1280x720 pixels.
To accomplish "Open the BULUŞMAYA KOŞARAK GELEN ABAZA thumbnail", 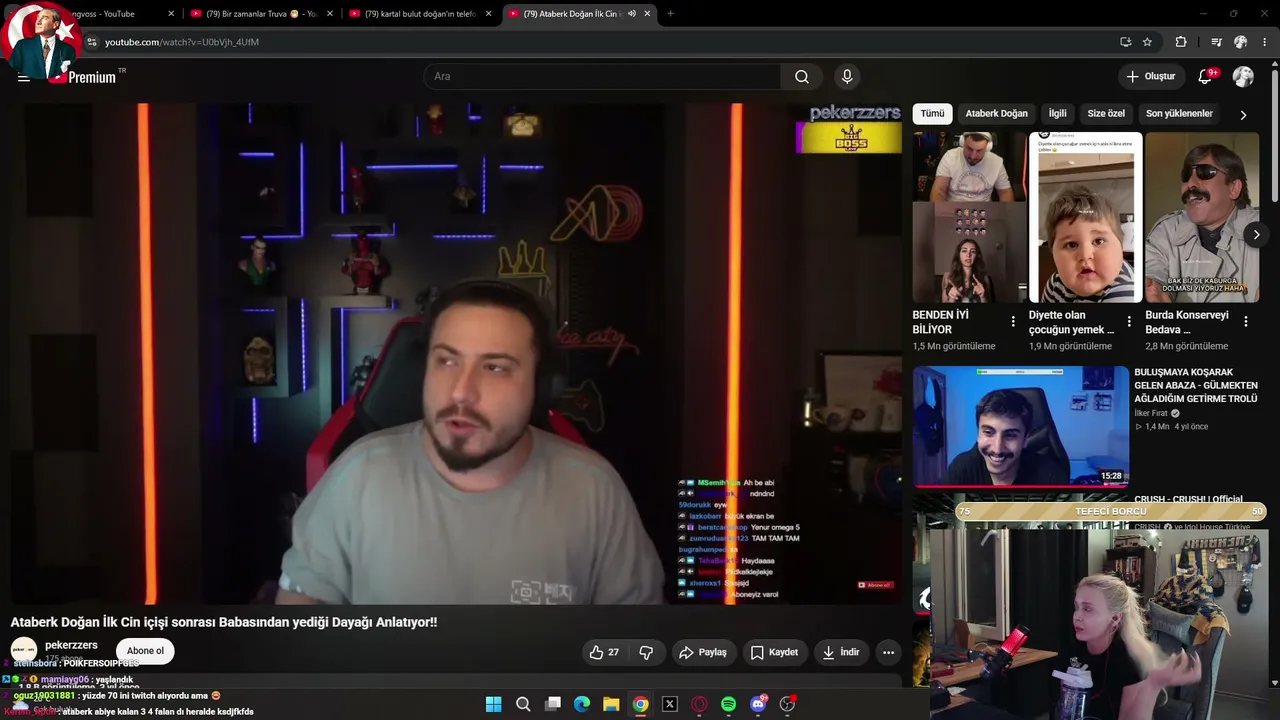I will point(1020,426).
